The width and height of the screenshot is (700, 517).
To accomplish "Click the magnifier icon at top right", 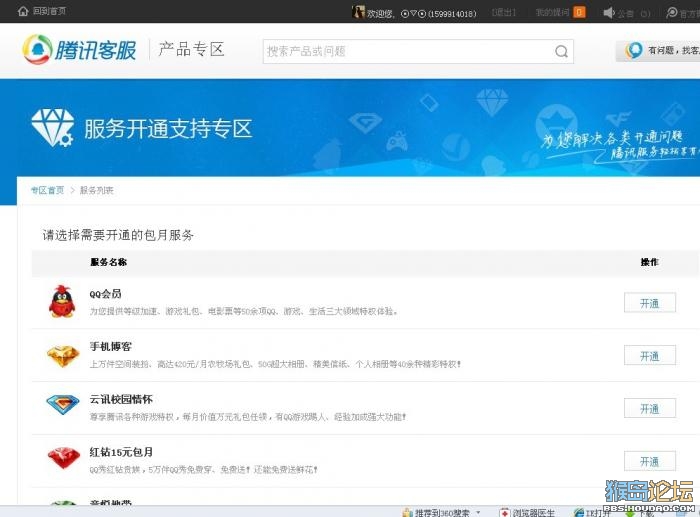I will tap(671, 13).
